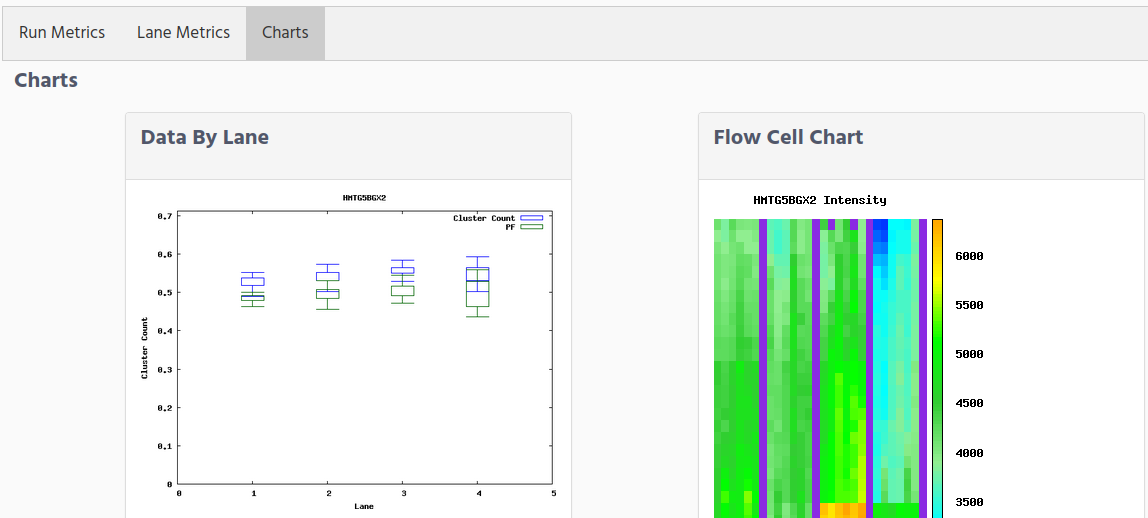Screen dimensions: 1148x518
Task: Click the lane 4 box plot
Action: [477, 287]
